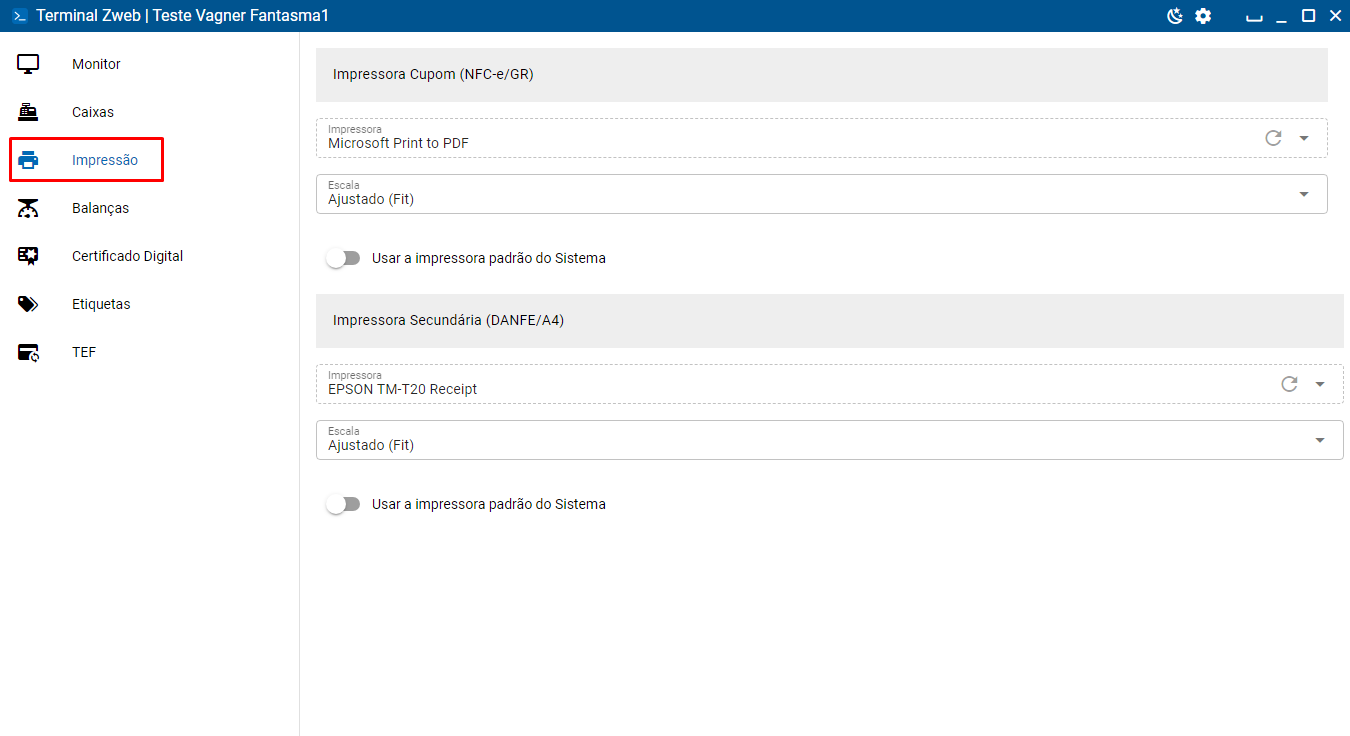Image resolution: width=1350 pixels, height=736 pixels.
Task: Select the Impressão menu item
Action: (x=105, y=160)
